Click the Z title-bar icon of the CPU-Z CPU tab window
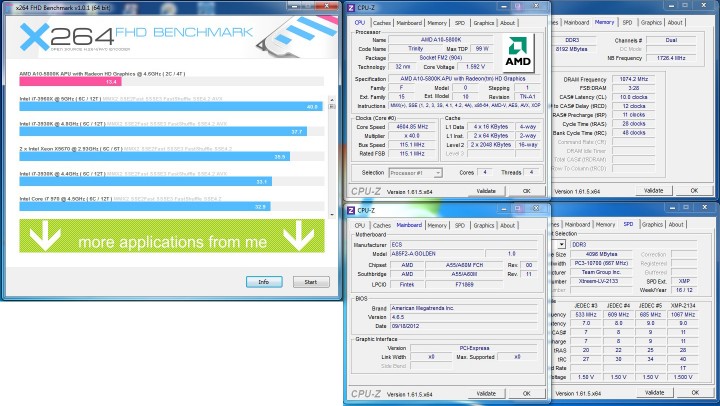Image resolution: width=720 pixels, height=406 pixels. point(351,7)
